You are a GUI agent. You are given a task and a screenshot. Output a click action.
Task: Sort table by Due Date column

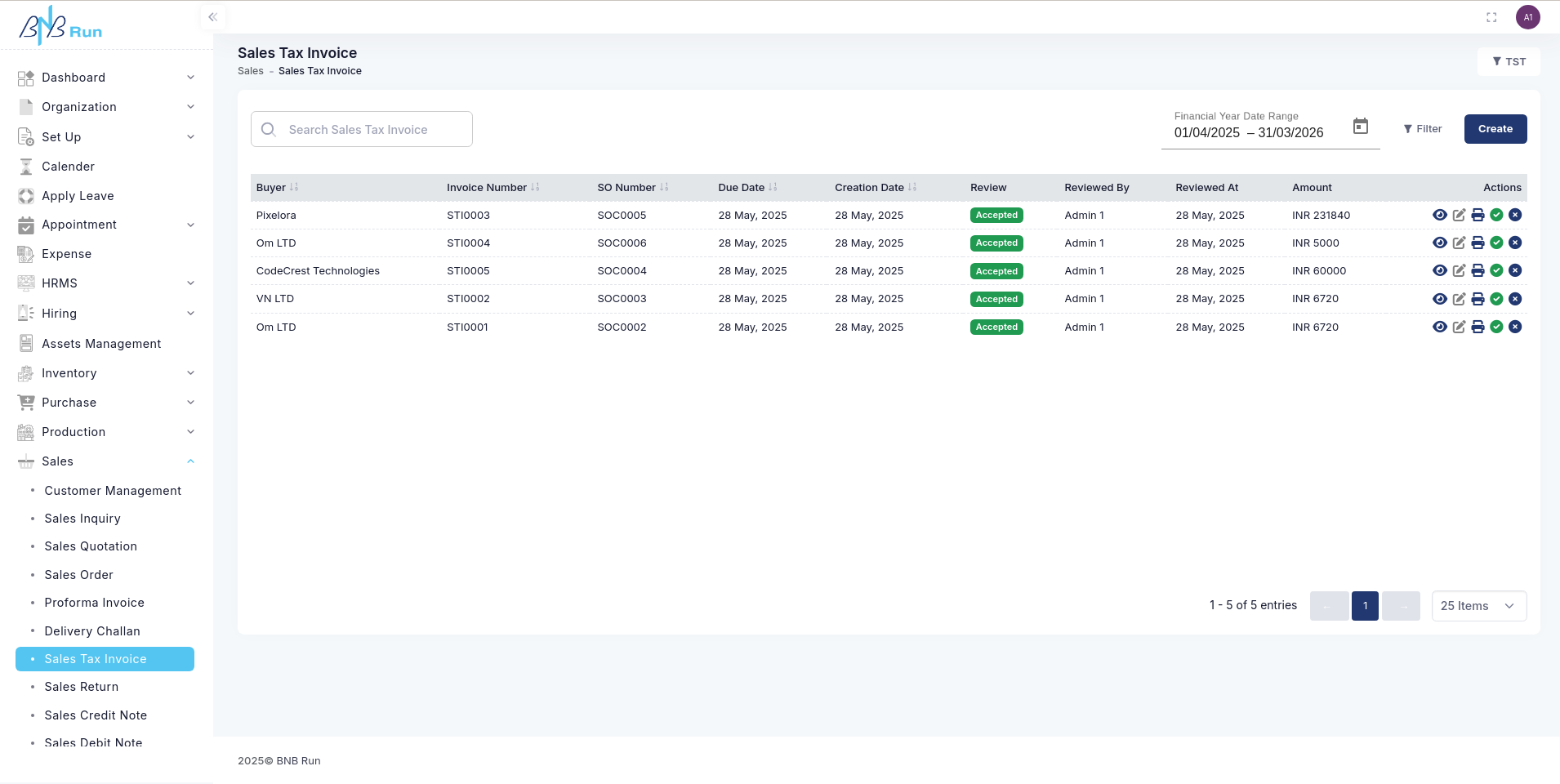[x=773, y=187]
